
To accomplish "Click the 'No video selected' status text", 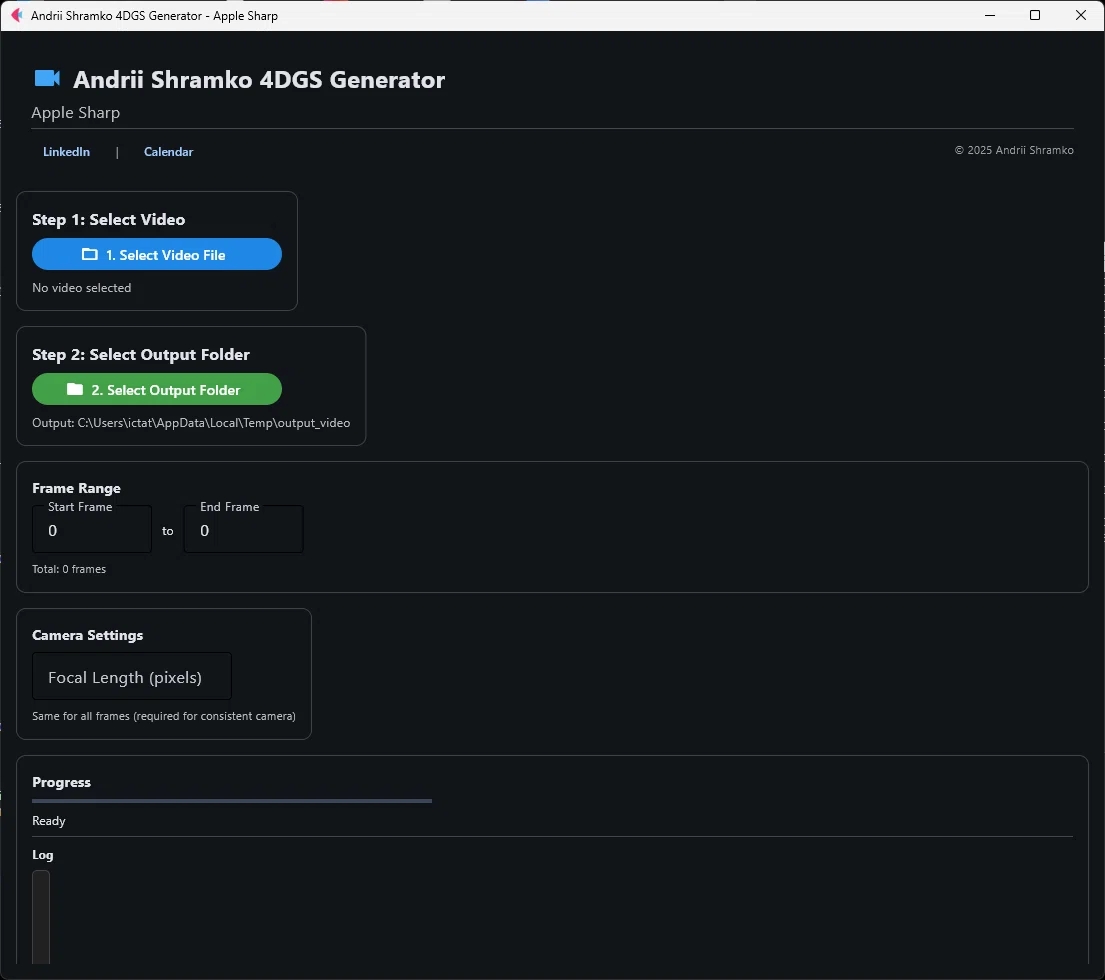I will point(82,287).
